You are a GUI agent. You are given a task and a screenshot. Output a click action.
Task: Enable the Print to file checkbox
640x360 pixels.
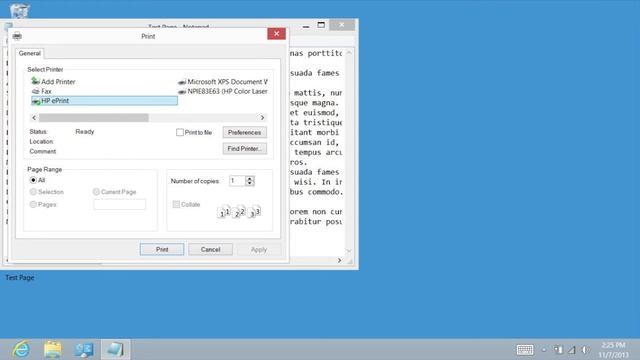(x=180, y=132)
